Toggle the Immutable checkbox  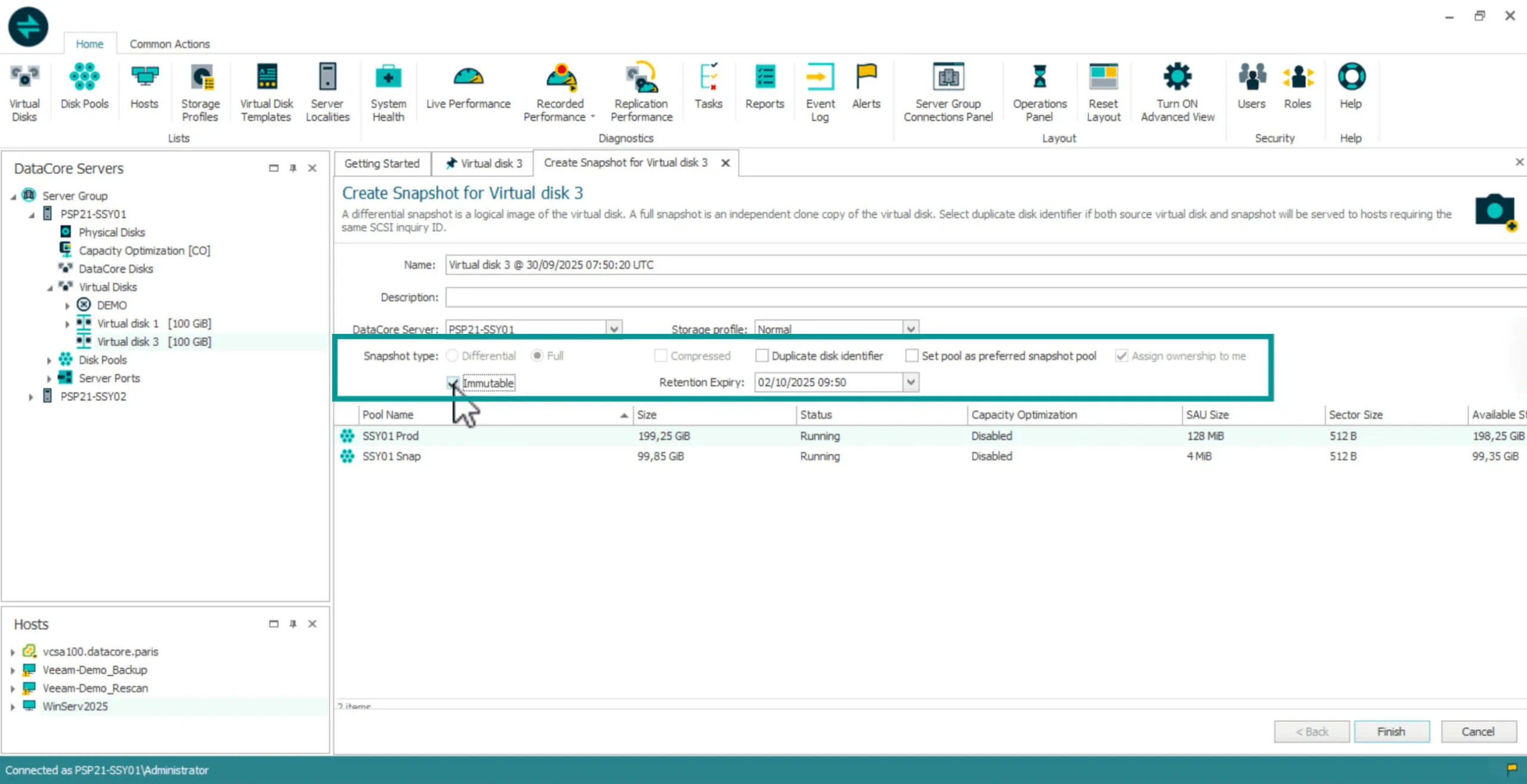click(x=453, y=383)
